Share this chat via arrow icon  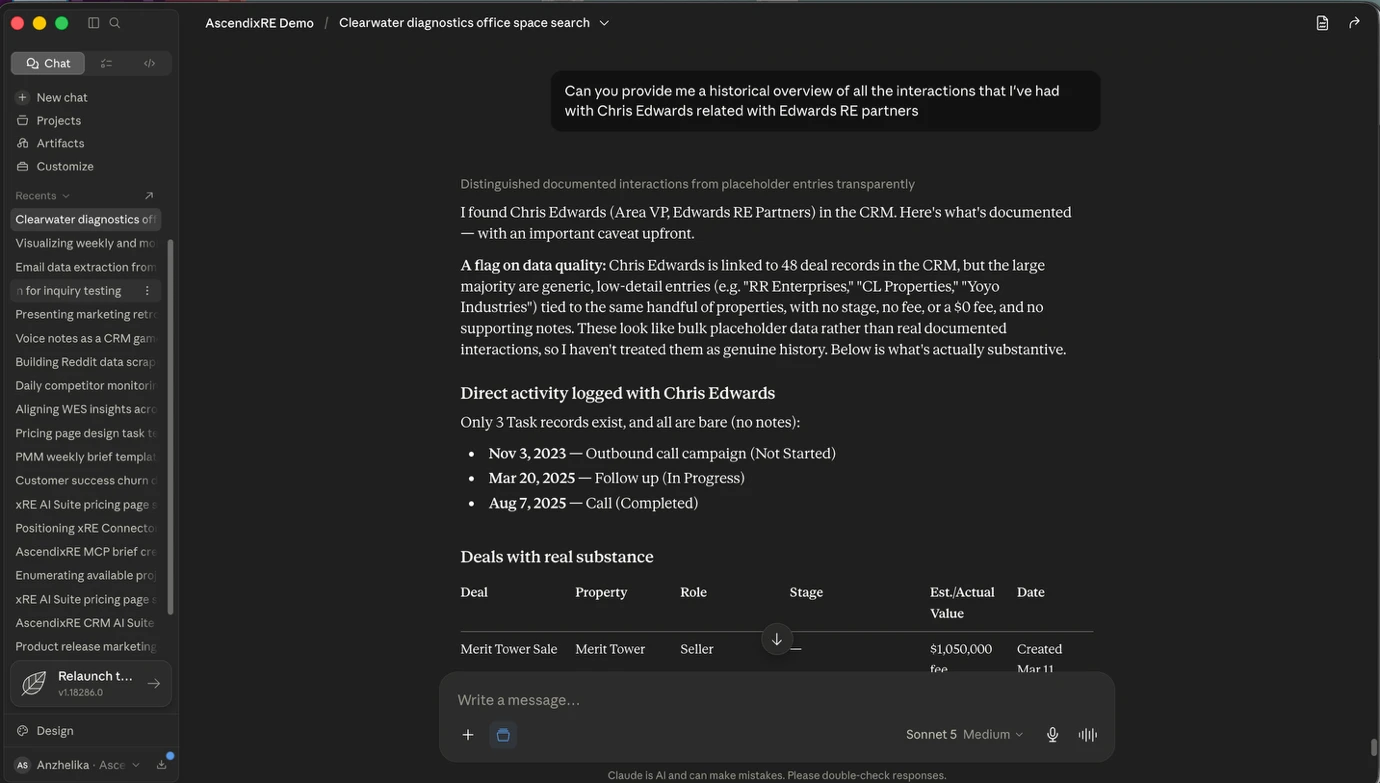pos(1354,23)
